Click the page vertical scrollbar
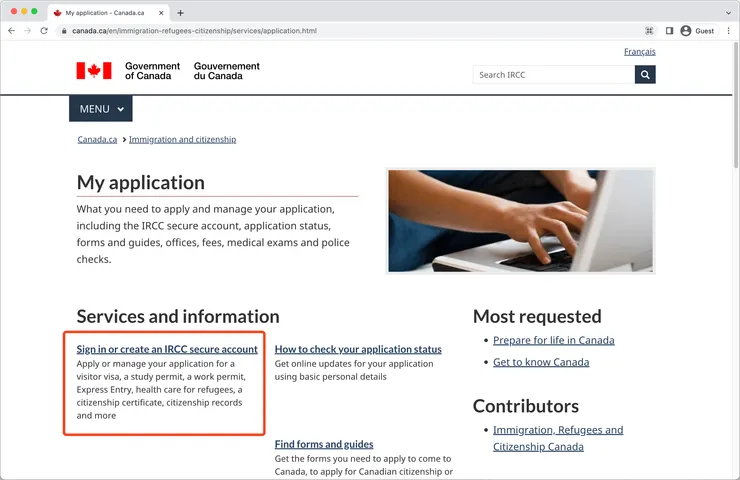 pyautogui.click(x=736, y=104)
